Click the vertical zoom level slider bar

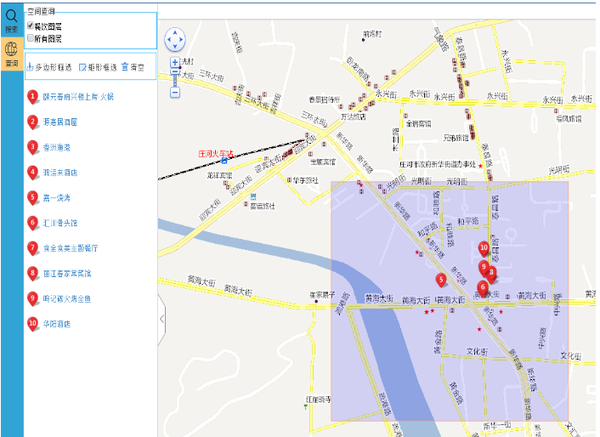pyautogui.click(x=175, y=78)
